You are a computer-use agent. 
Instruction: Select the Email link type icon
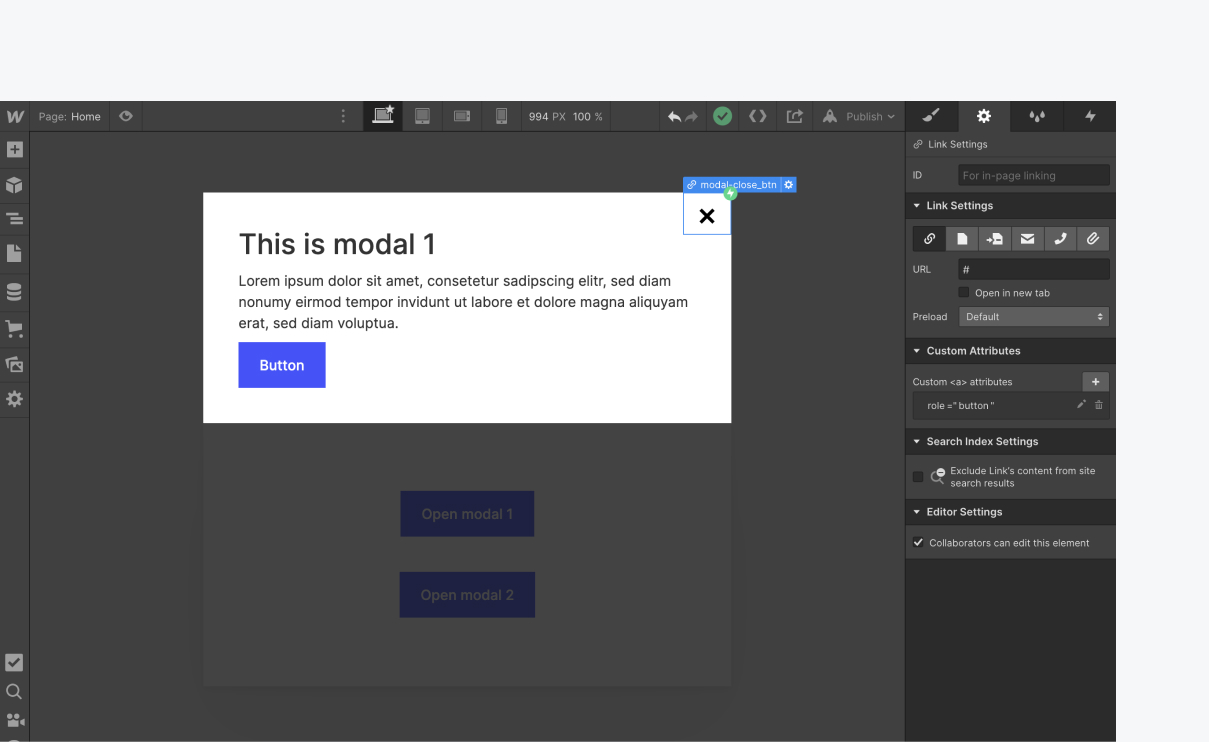1027,239
